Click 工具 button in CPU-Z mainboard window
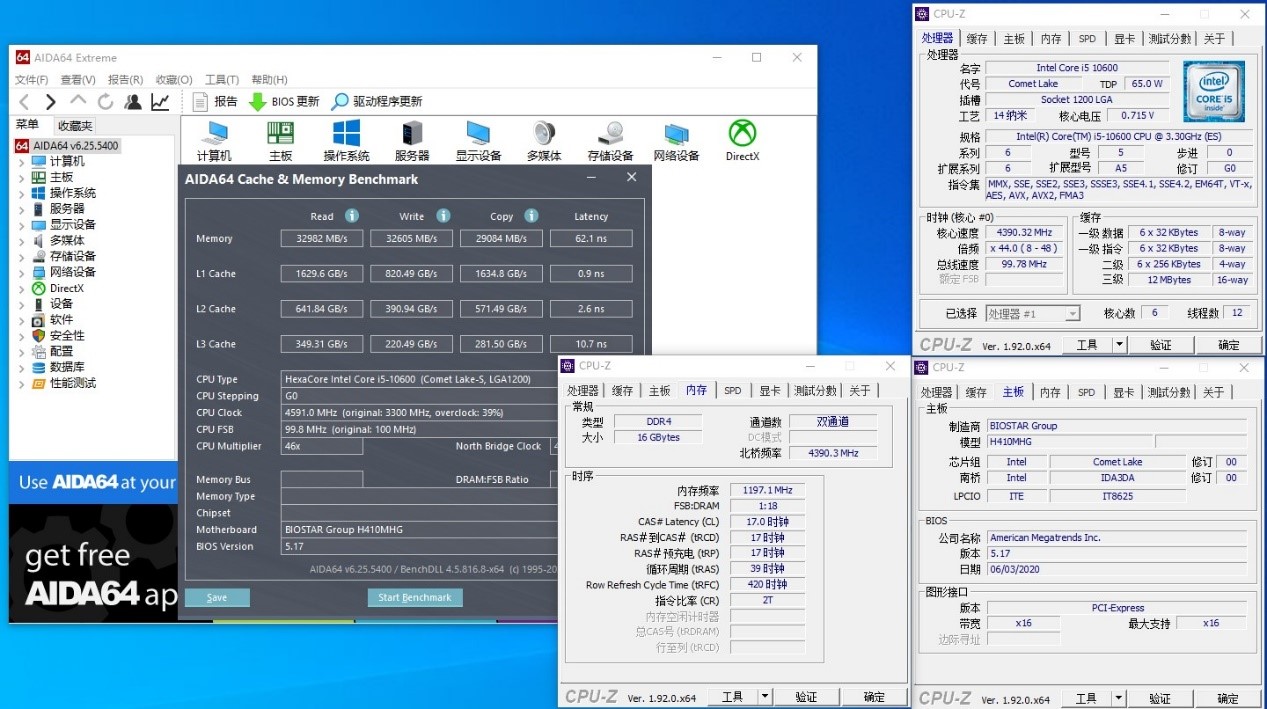Screen dimensions: 1267x709 (1087, 699)
